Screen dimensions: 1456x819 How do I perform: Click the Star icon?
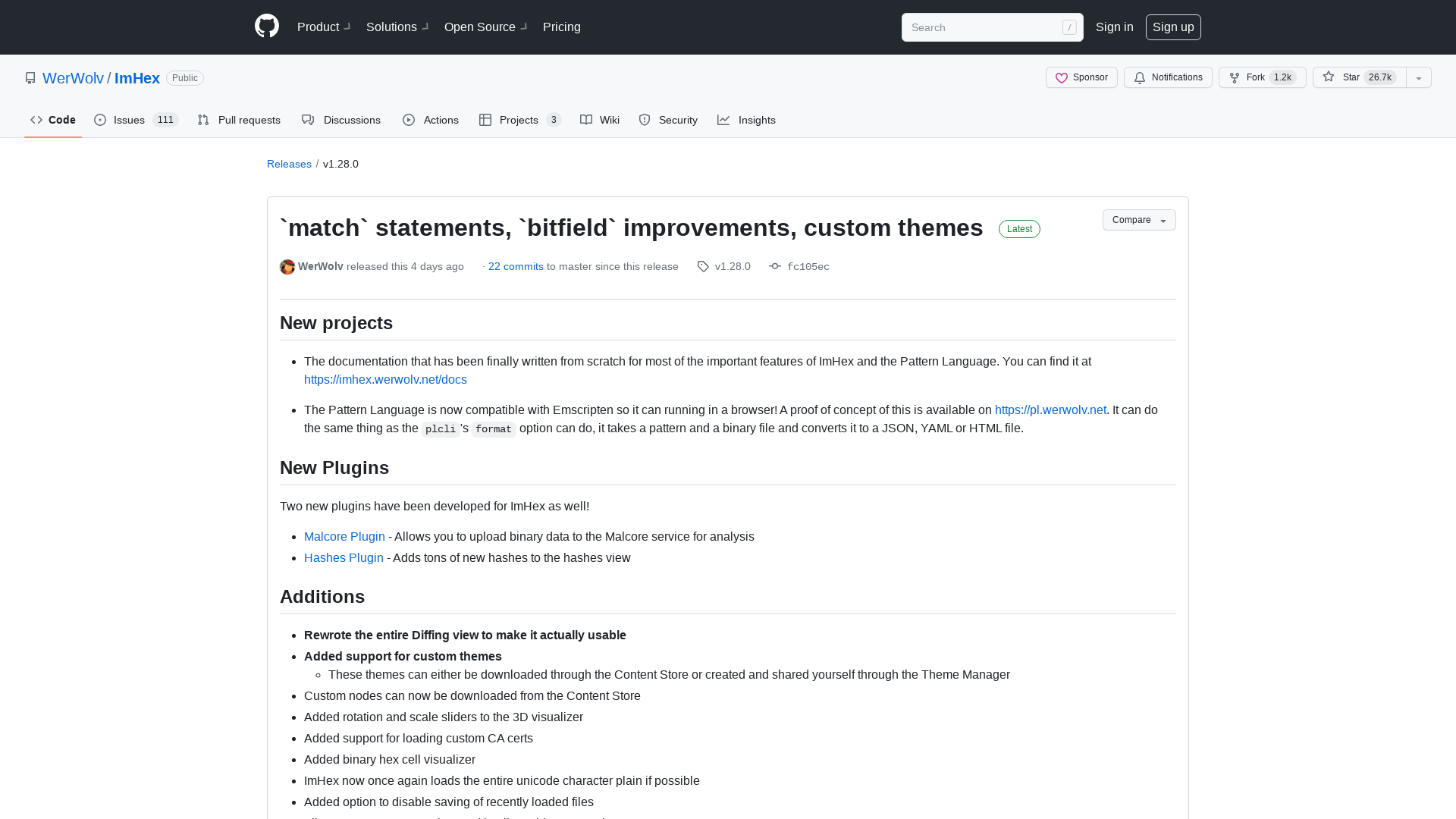coord(1329,77)
